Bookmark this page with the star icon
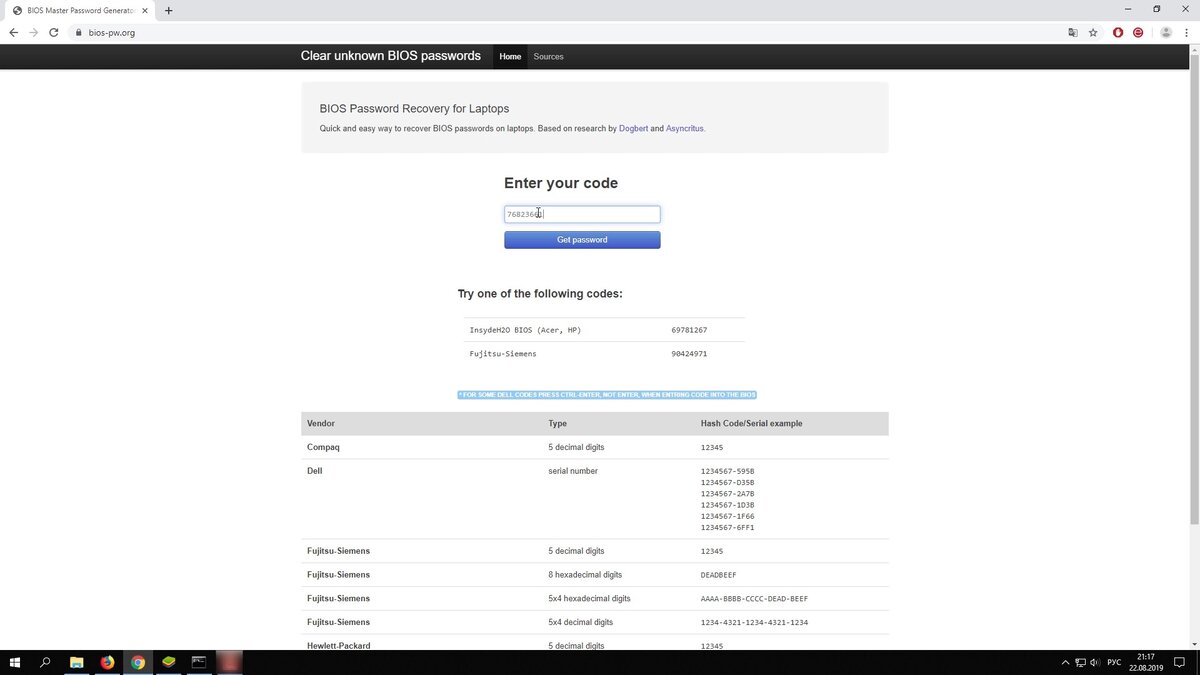This screenshot has height=675, width=1200. pos(1093,32)
